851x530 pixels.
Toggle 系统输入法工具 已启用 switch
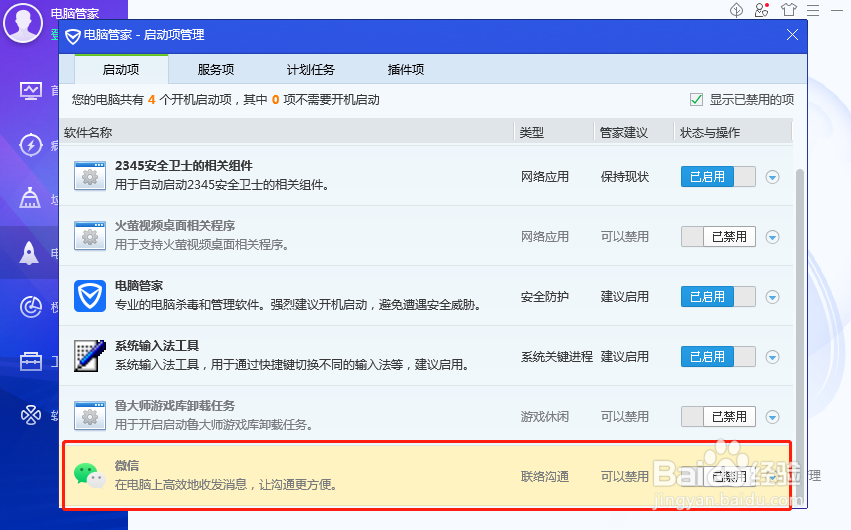point(718,356)
